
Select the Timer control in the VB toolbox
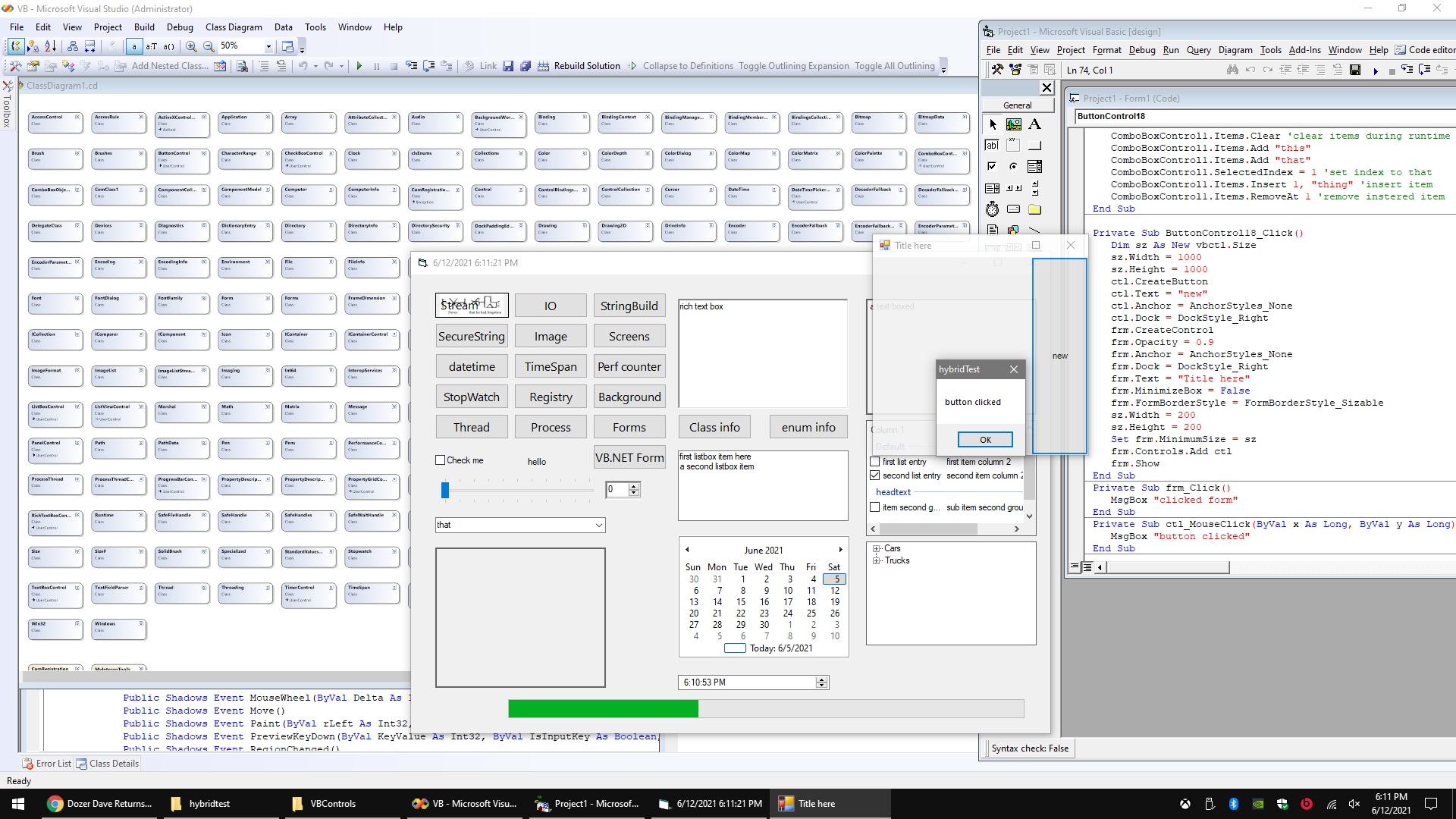point(992,209)
